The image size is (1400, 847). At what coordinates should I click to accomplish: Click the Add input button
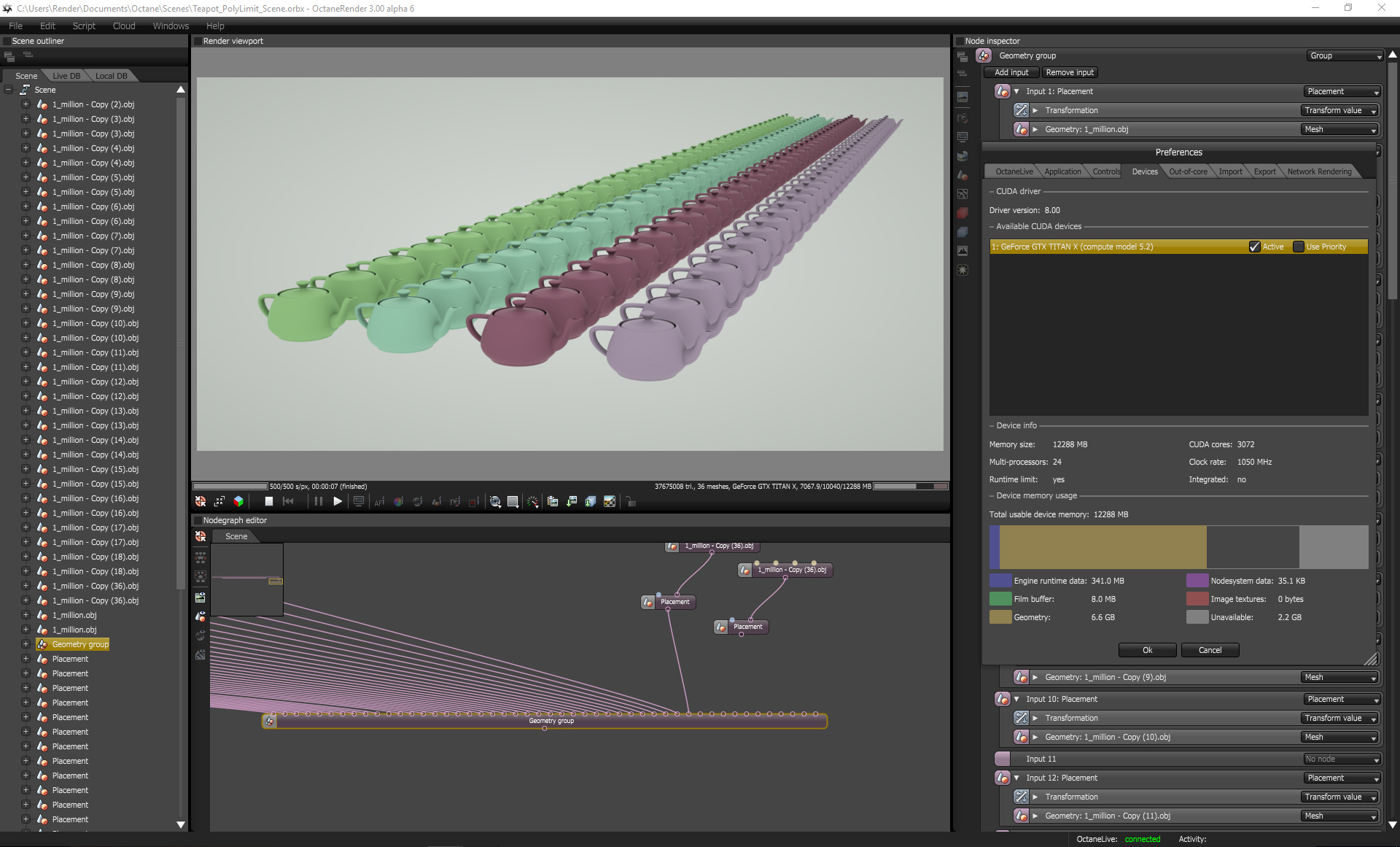tap(1011, 72)
